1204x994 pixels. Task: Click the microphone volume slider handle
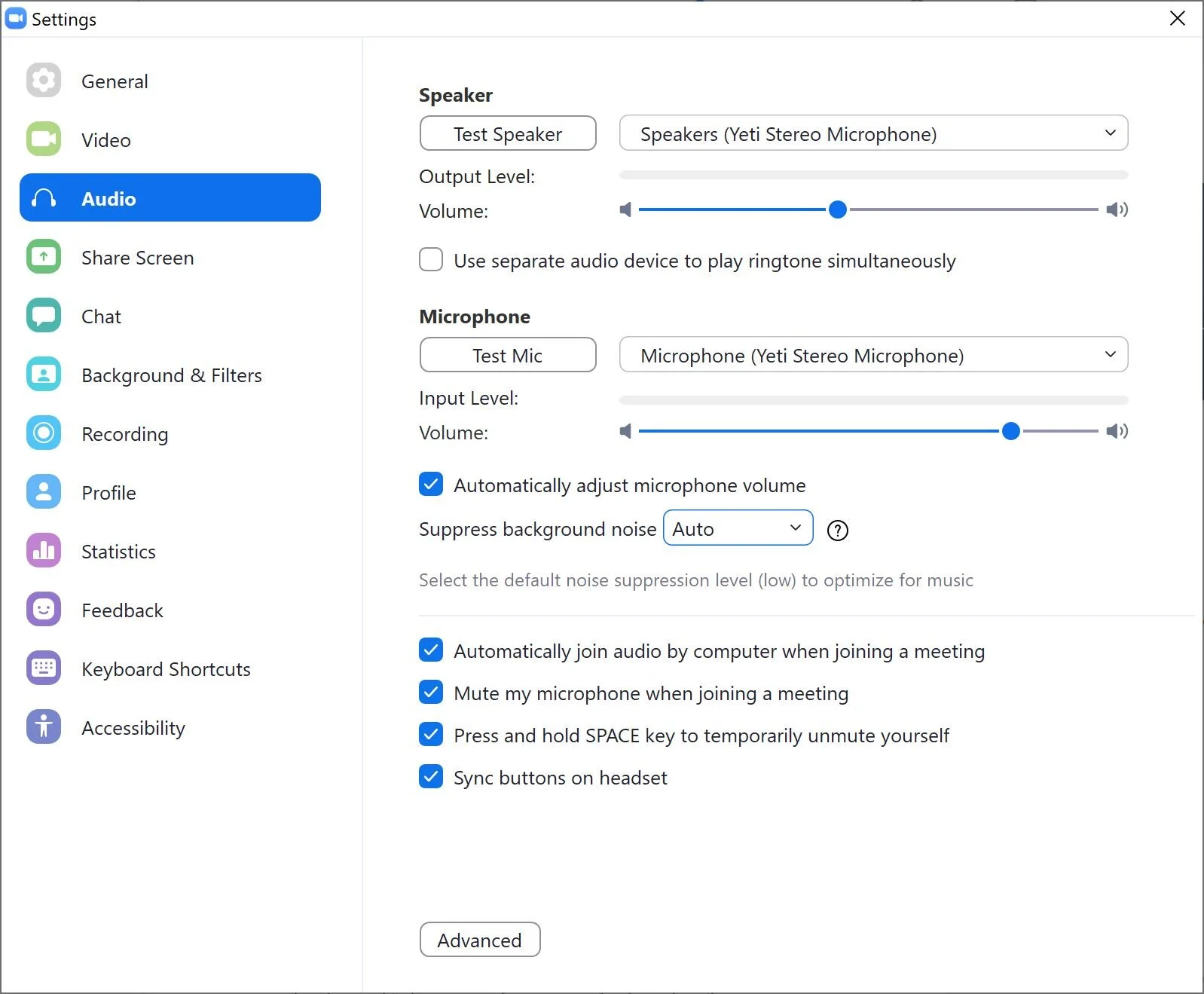point(1011,431)
